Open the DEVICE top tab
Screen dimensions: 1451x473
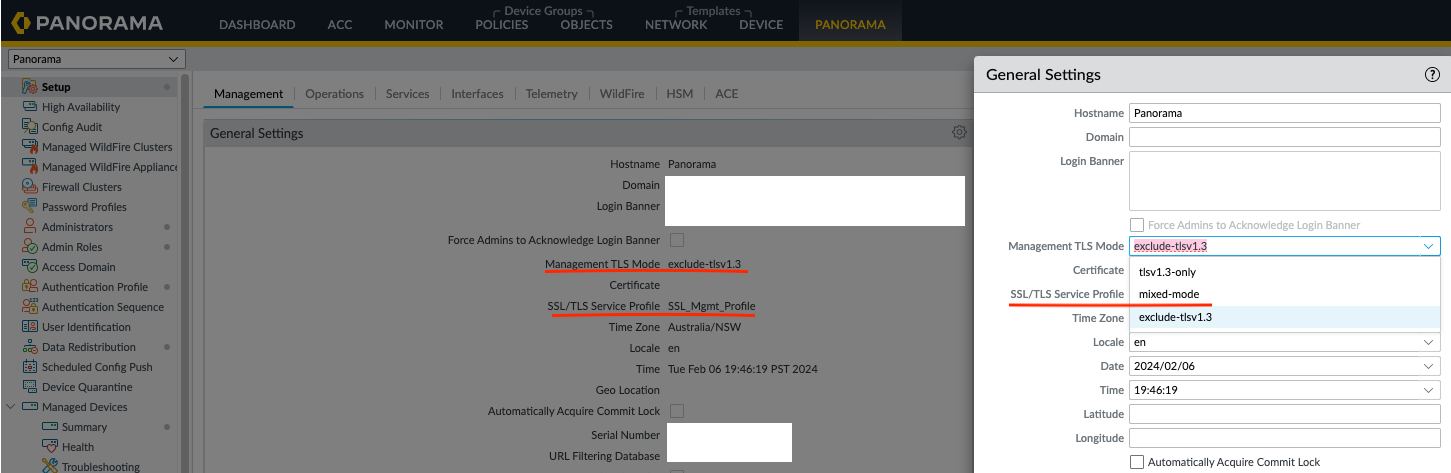point(761,25)
